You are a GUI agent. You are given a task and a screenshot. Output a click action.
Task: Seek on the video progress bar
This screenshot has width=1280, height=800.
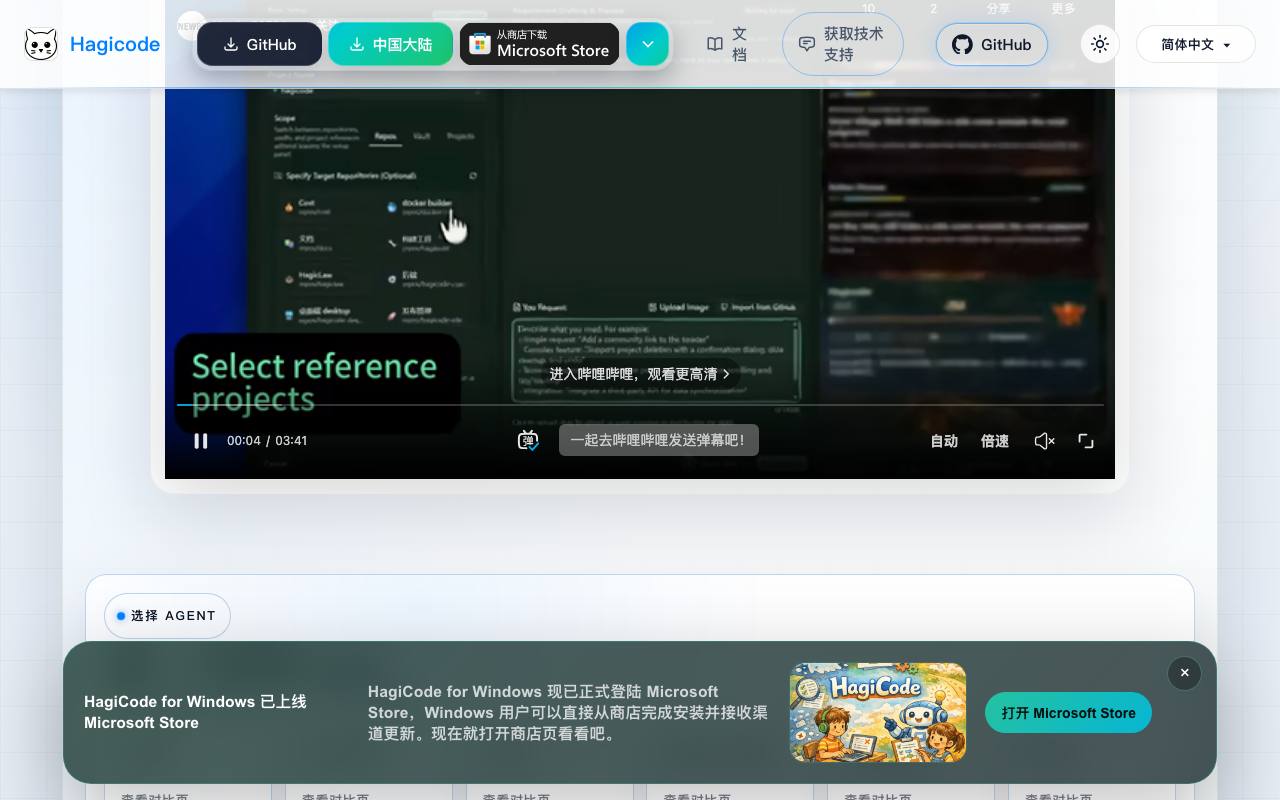[x=640, y=405]
